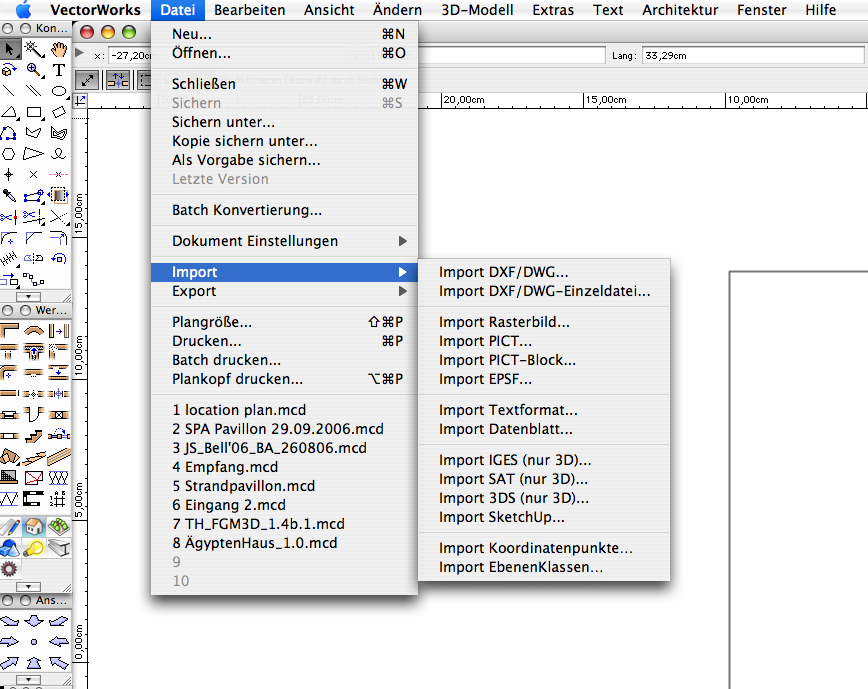Select the arrow selection tool
This screenshot has width=868, height=689.
coord(9,49)
